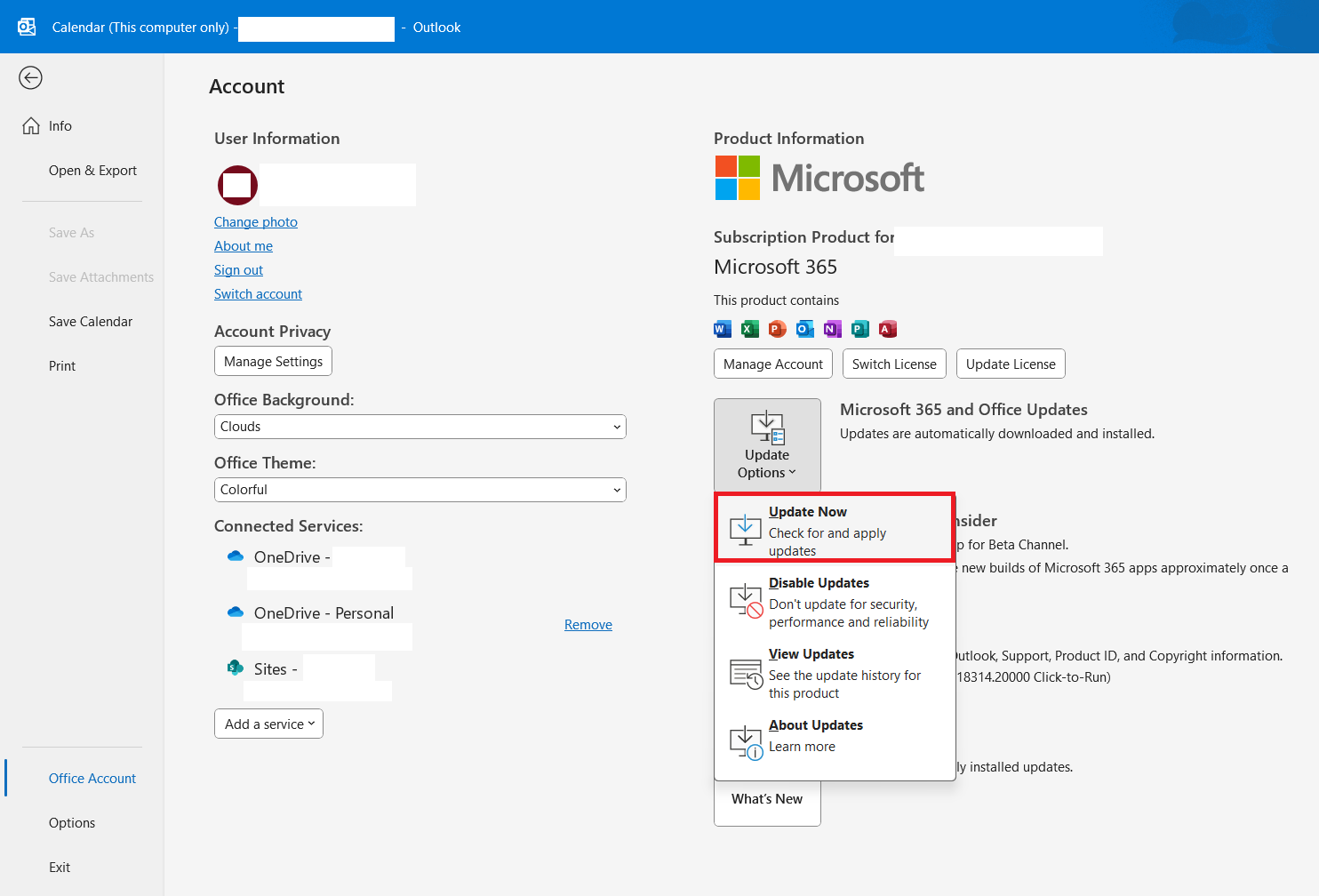
Task: Click the Publisher app icon
Action: click(x=860, y=329)
